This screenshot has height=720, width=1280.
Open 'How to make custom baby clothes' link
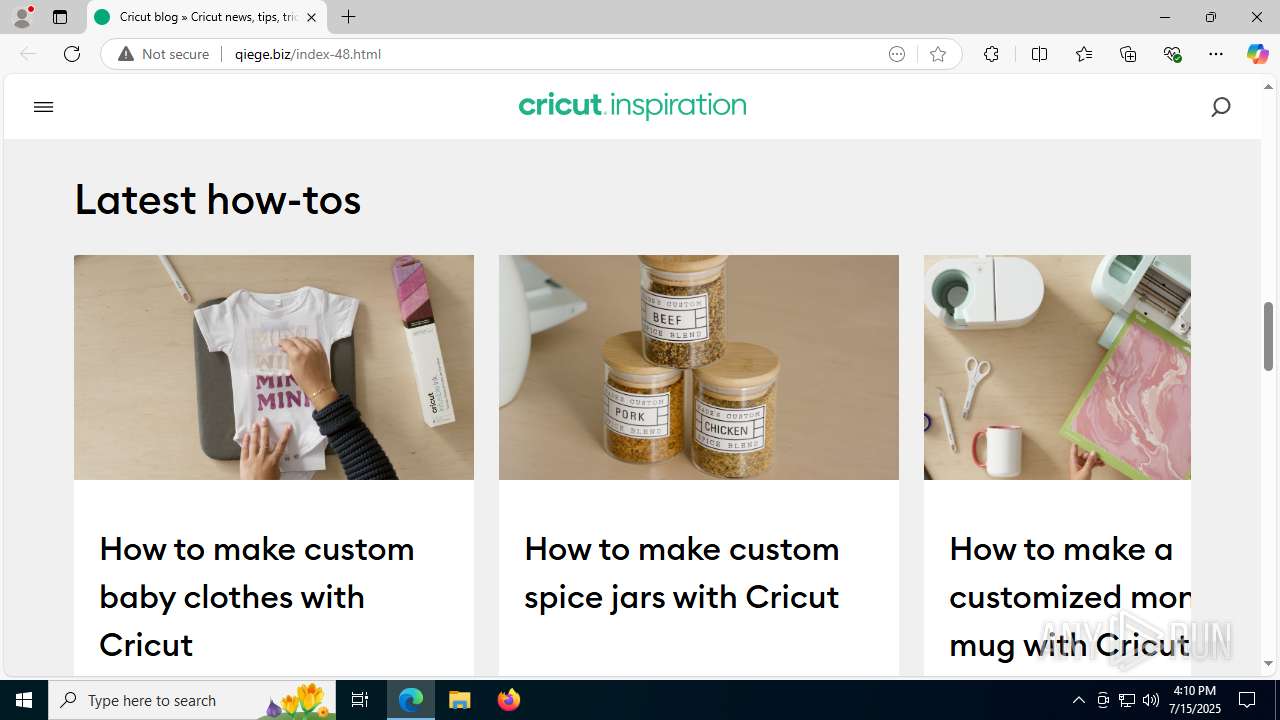257,596
